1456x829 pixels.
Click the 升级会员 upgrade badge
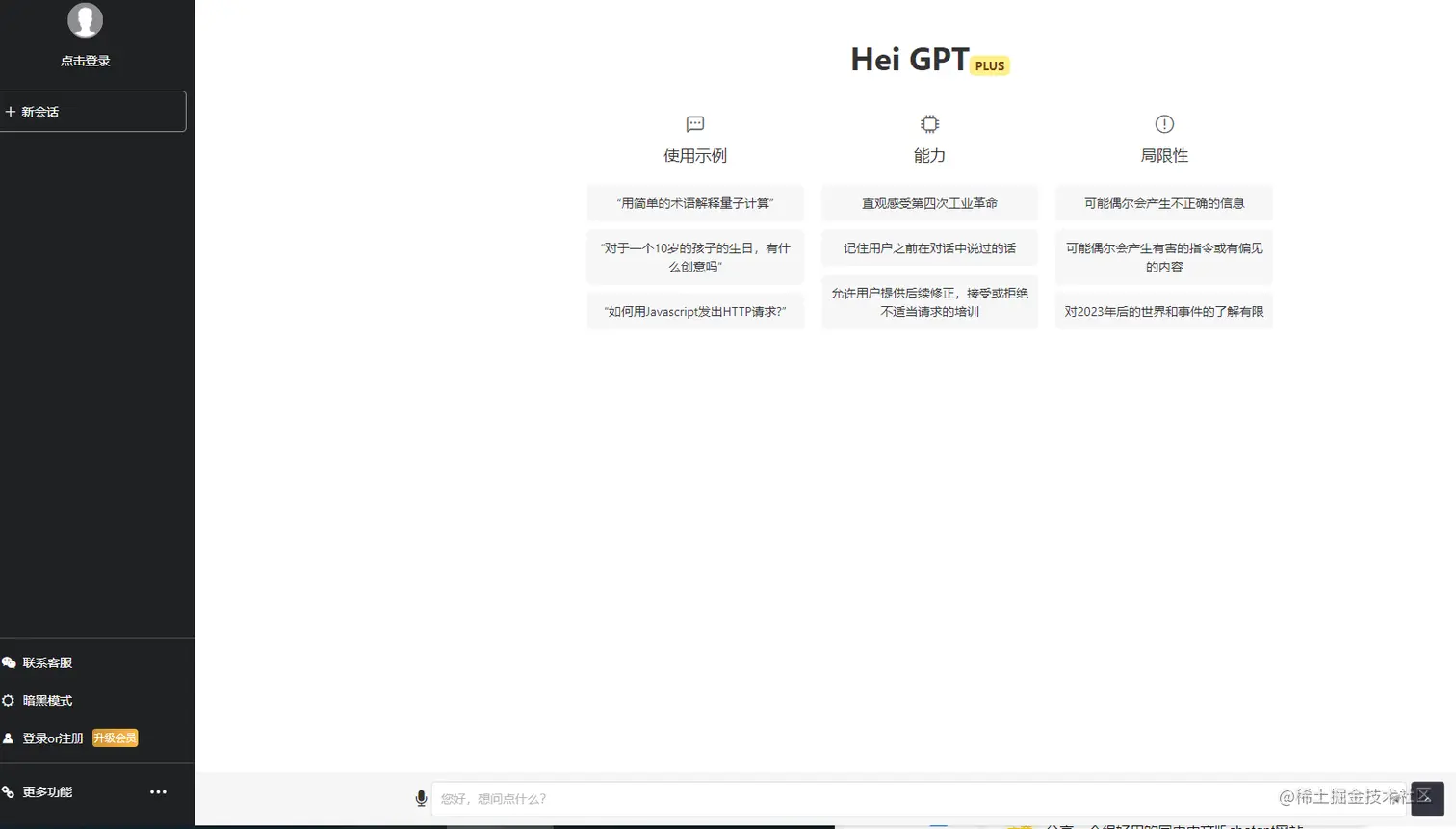(x=115, y=738)
